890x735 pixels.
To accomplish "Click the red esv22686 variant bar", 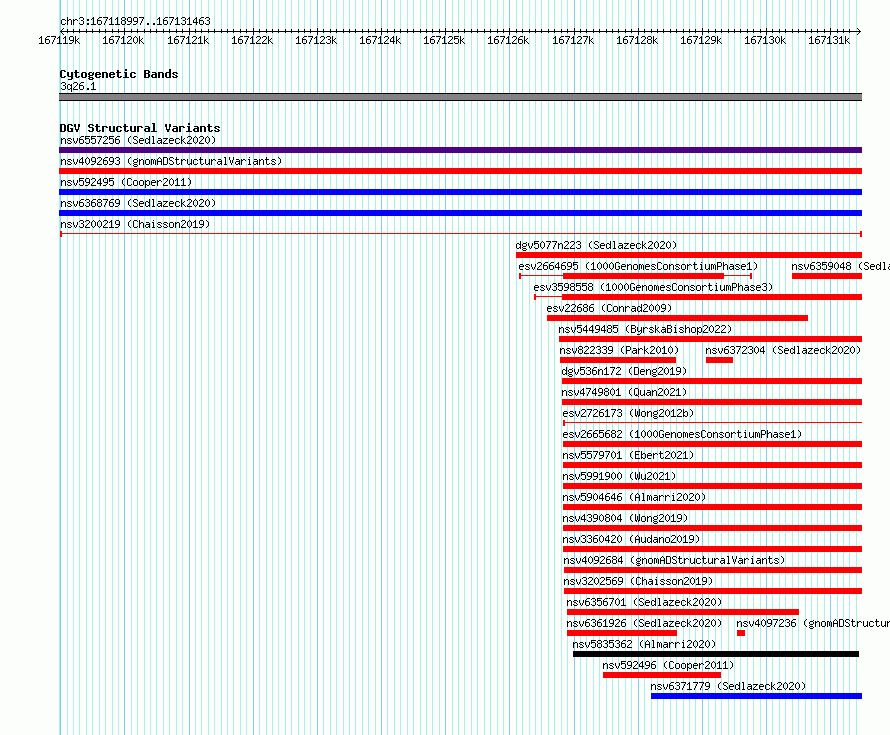I will click(677, 318).
